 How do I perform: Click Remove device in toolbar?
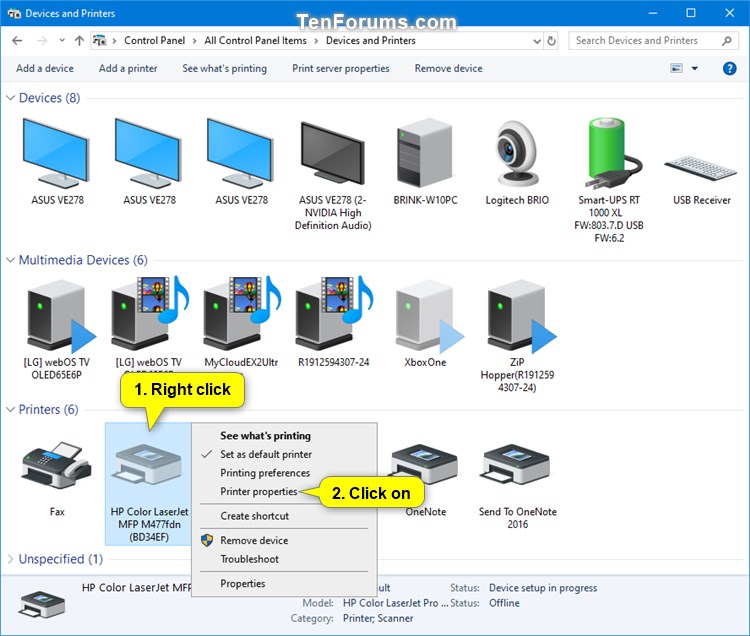[x=448, y=68]
